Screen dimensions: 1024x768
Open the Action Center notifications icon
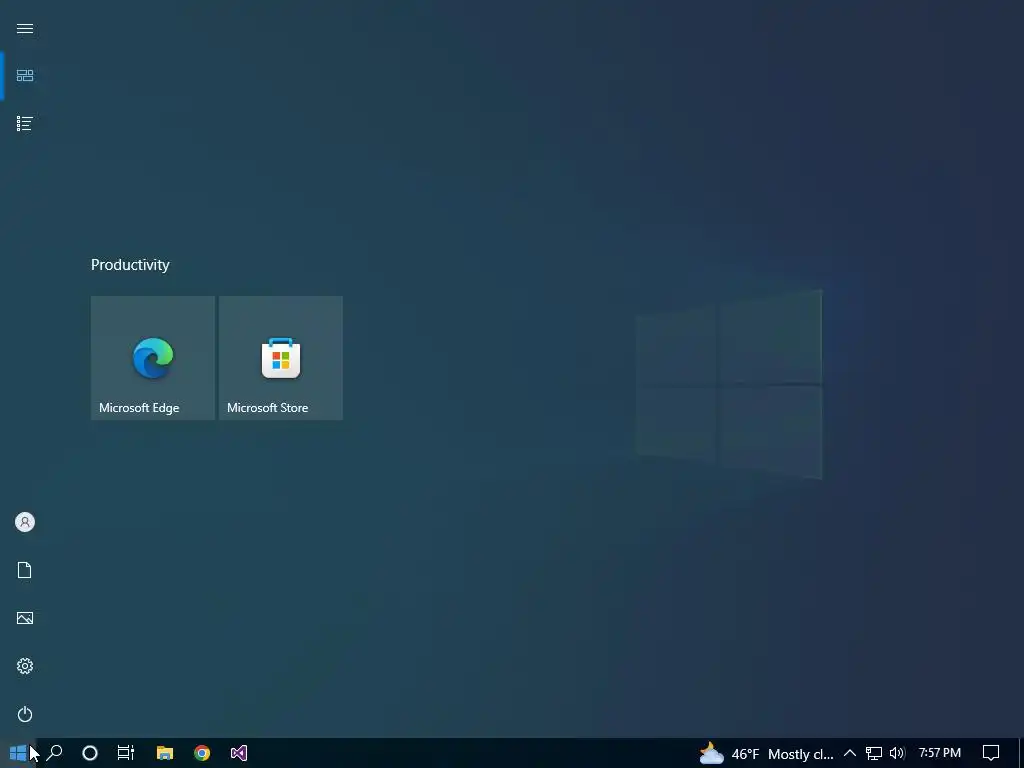coord(991,753)
